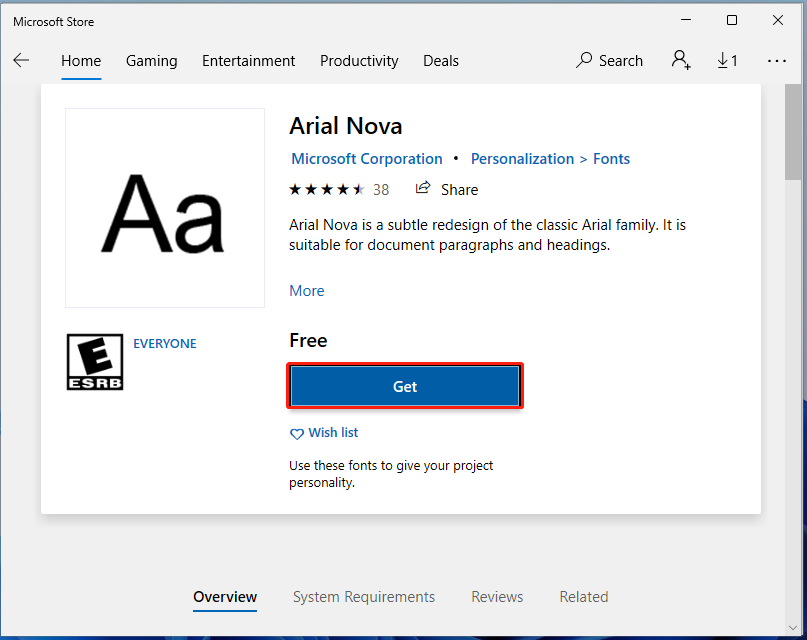This screenshot has height=640, width=807.
Task: Click the vertical scrollbar thumb
Action: pyautogui.click(x=793, y=132)
